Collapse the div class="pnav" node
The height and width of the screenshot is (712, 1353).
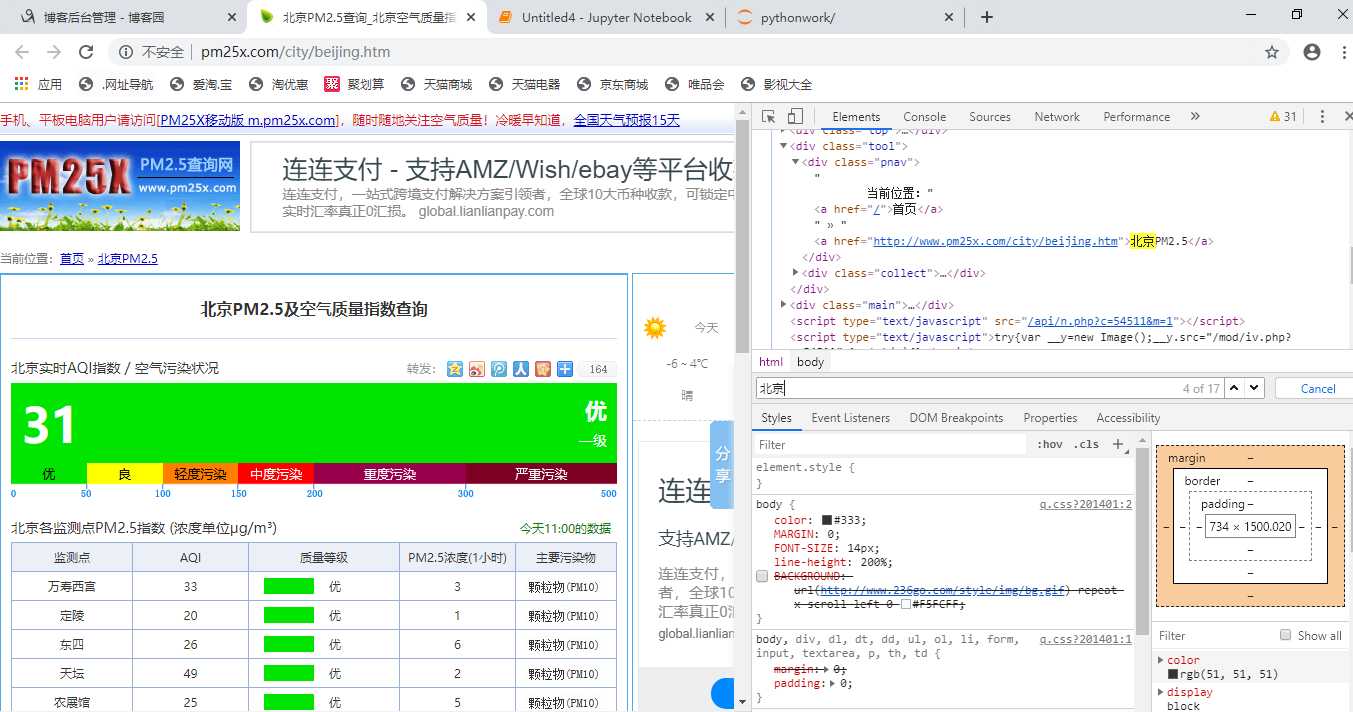tap(796, 162)
